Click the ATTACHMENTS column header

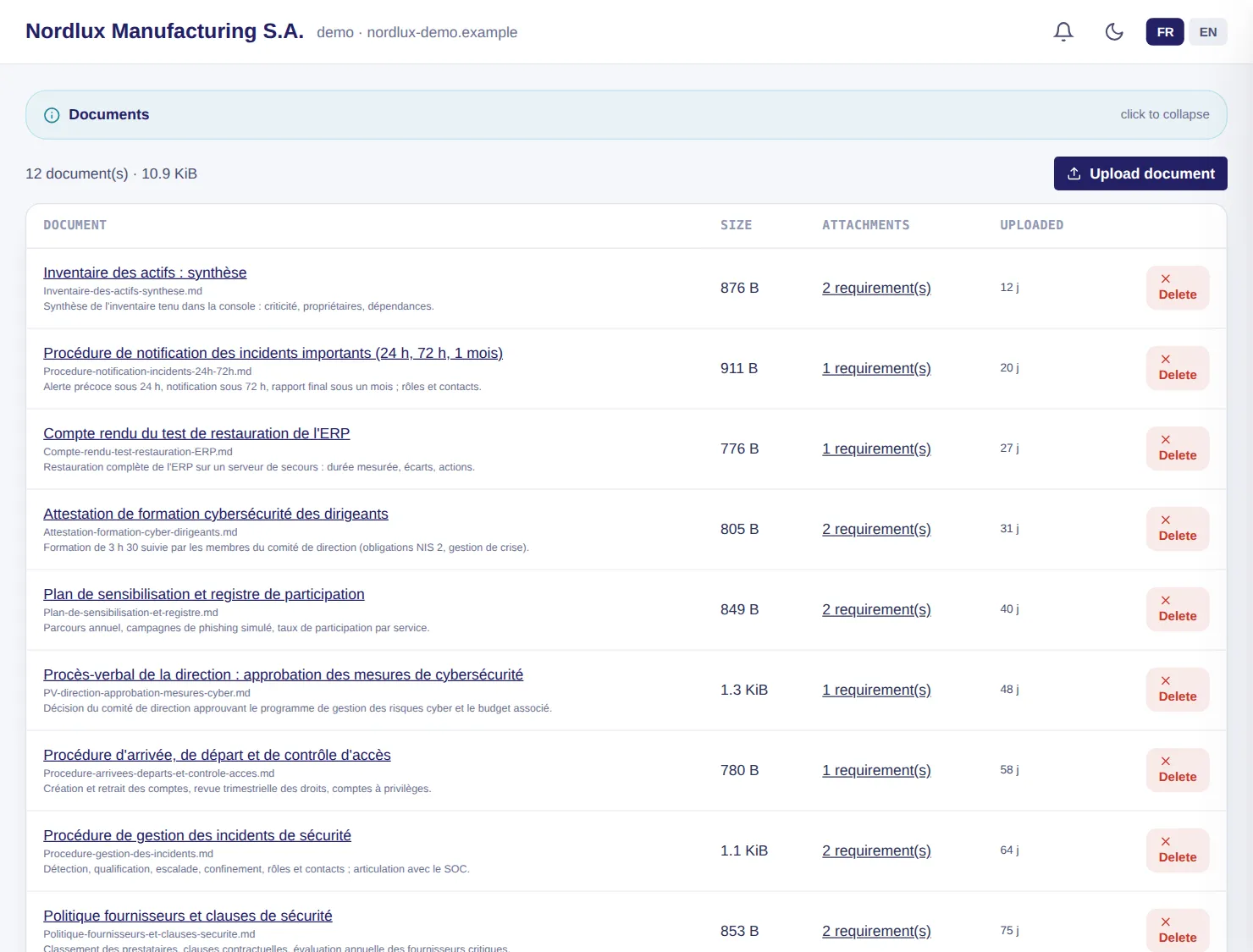pos(865,225)
